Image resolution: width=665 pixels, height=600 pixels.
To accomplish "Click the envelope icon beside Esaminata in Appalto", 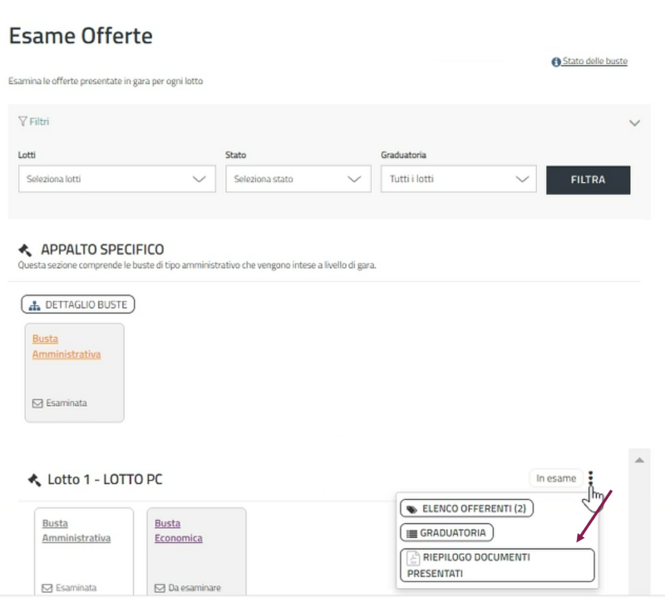I will 37,403.
